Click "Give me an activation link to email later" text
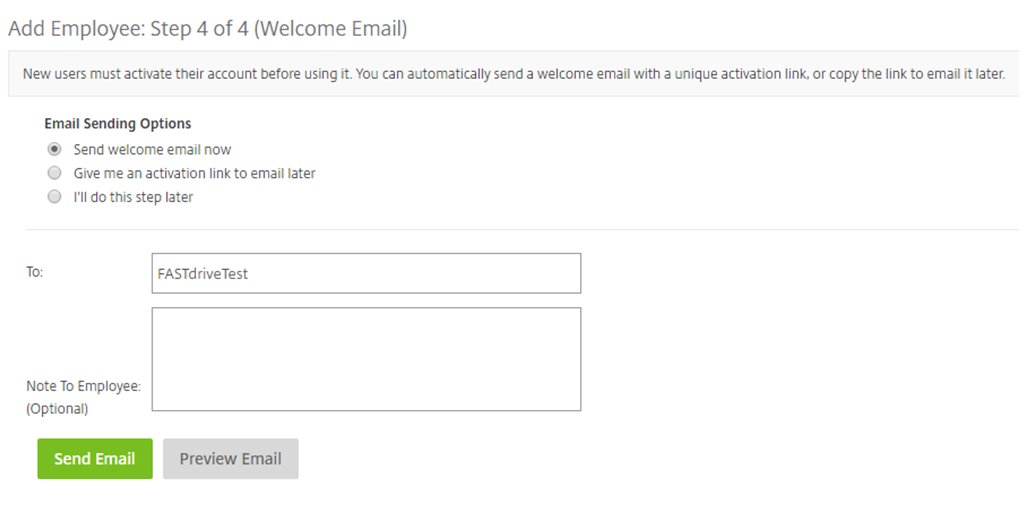The width and height of the screenshot is (1026, 505). [194, 173]
